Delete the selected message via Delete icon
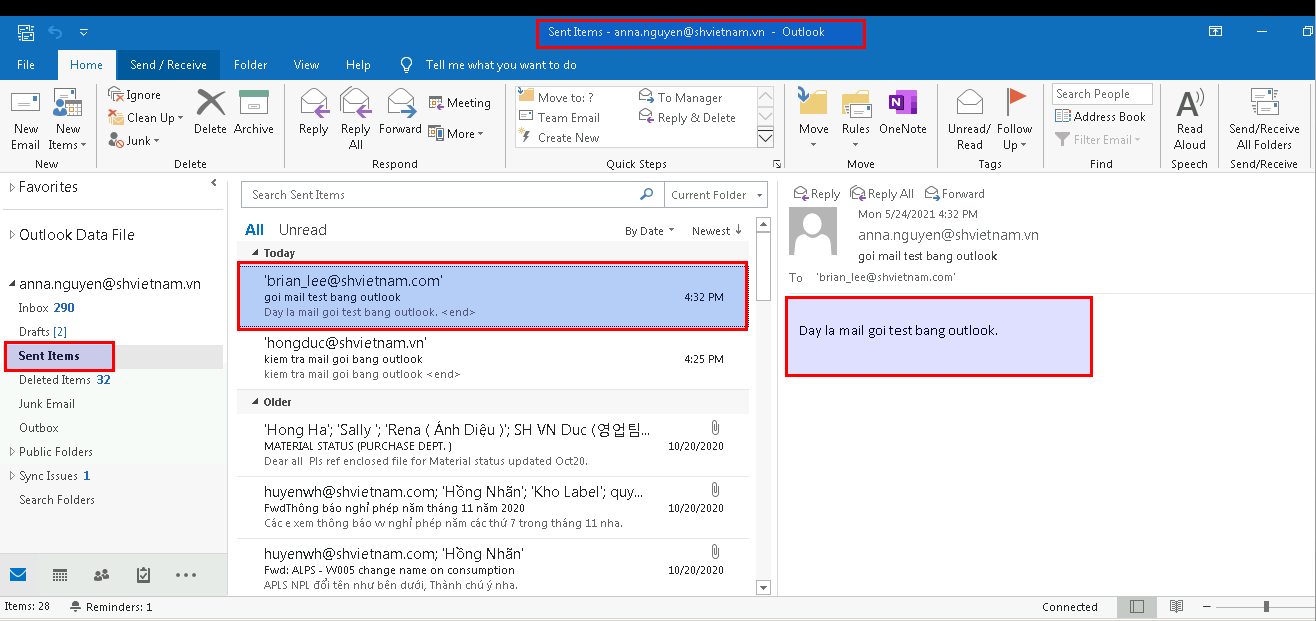 (210, 103)
